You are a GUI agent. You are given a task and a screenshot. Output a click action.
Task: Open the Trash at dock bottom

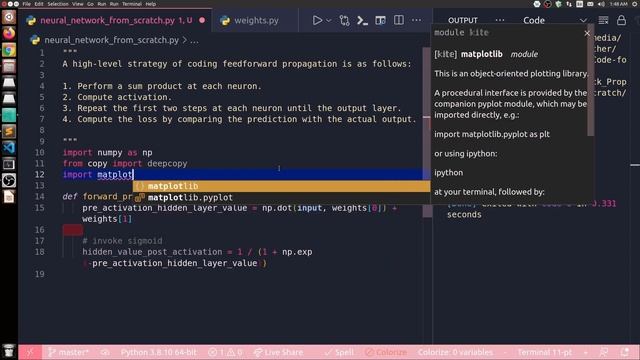[9, 351]
